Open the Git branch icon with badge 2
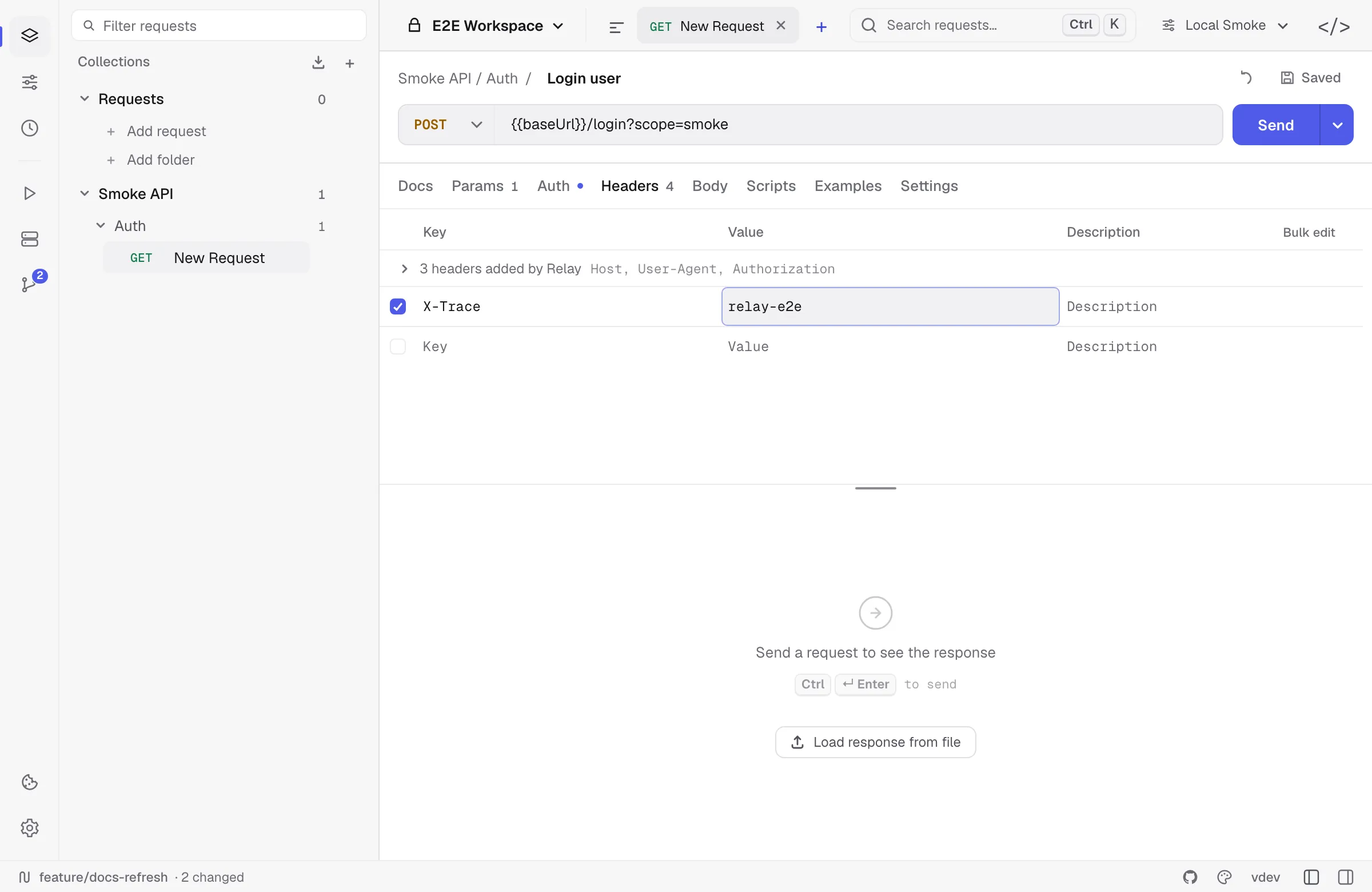This screenshot has height=892, width=1372. click(x=29, y=284)
